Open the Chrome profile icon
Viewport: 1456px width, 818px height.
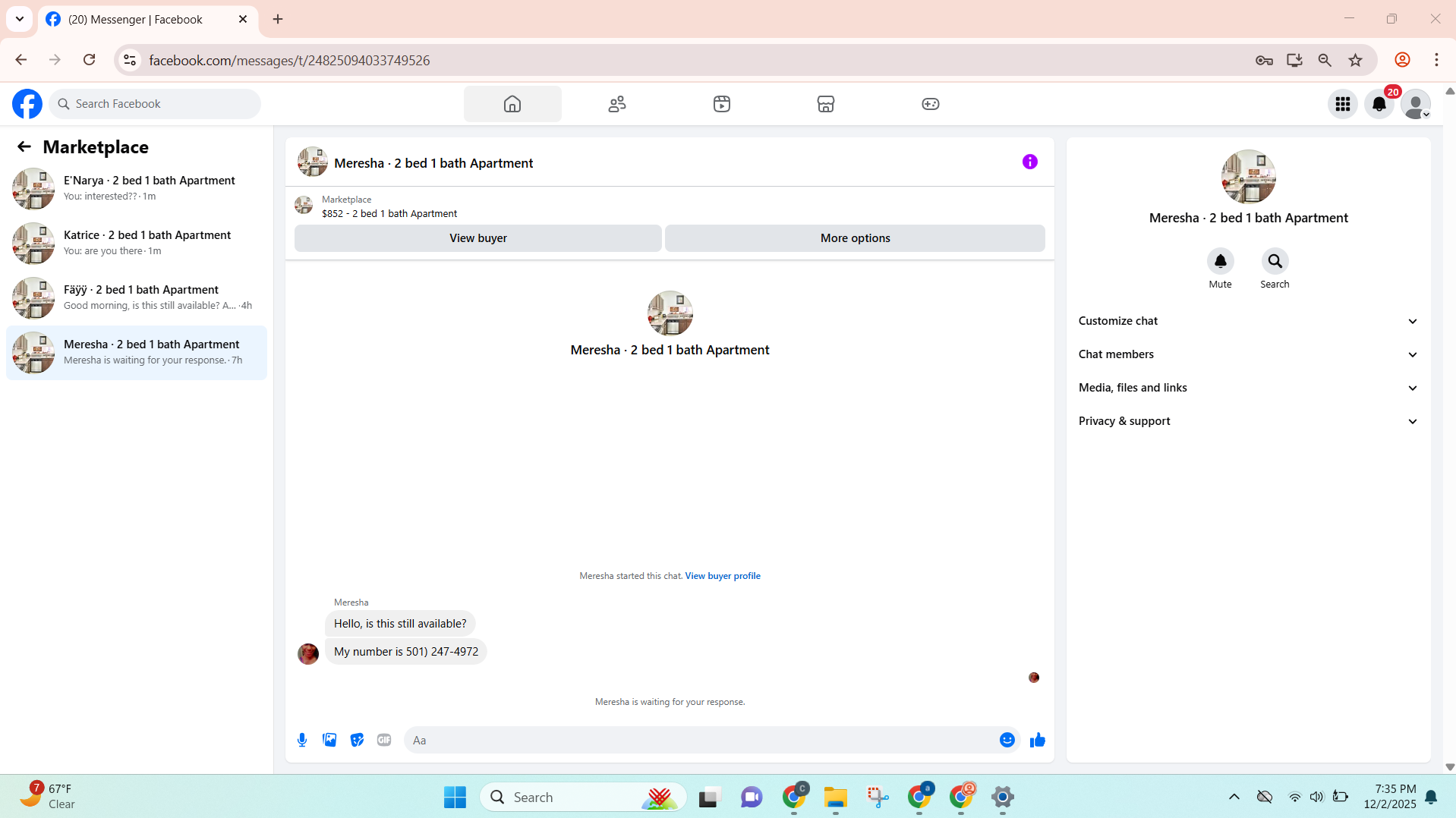click(1403, 60)
